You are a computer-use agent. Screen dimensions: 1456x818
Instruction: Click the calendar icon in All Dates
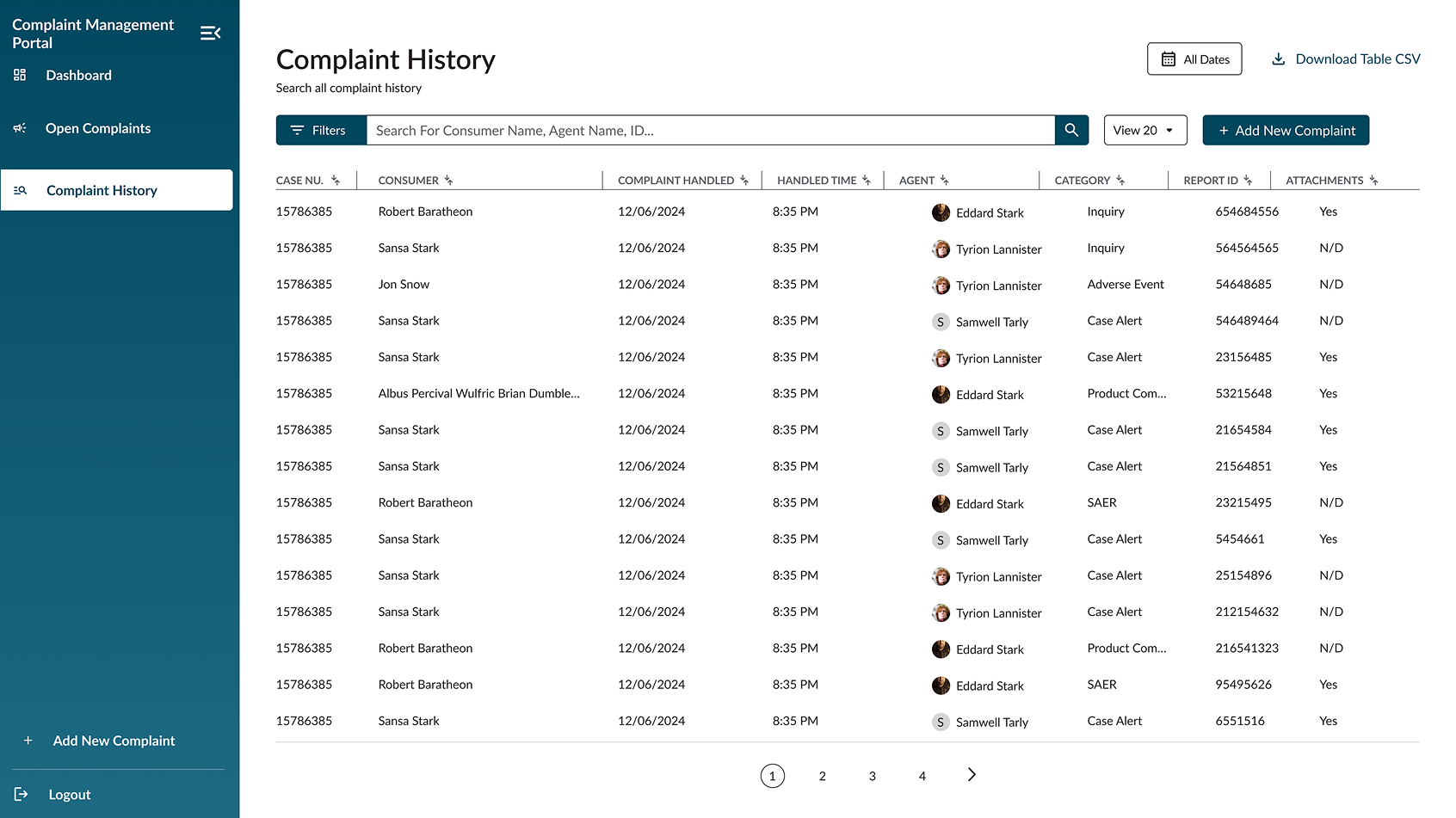point(1168,59)
